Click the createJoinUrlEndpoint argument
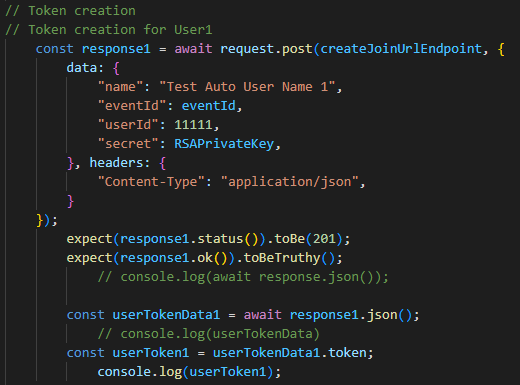The height and width of the screenshot is (385, 520). [401, 49]
